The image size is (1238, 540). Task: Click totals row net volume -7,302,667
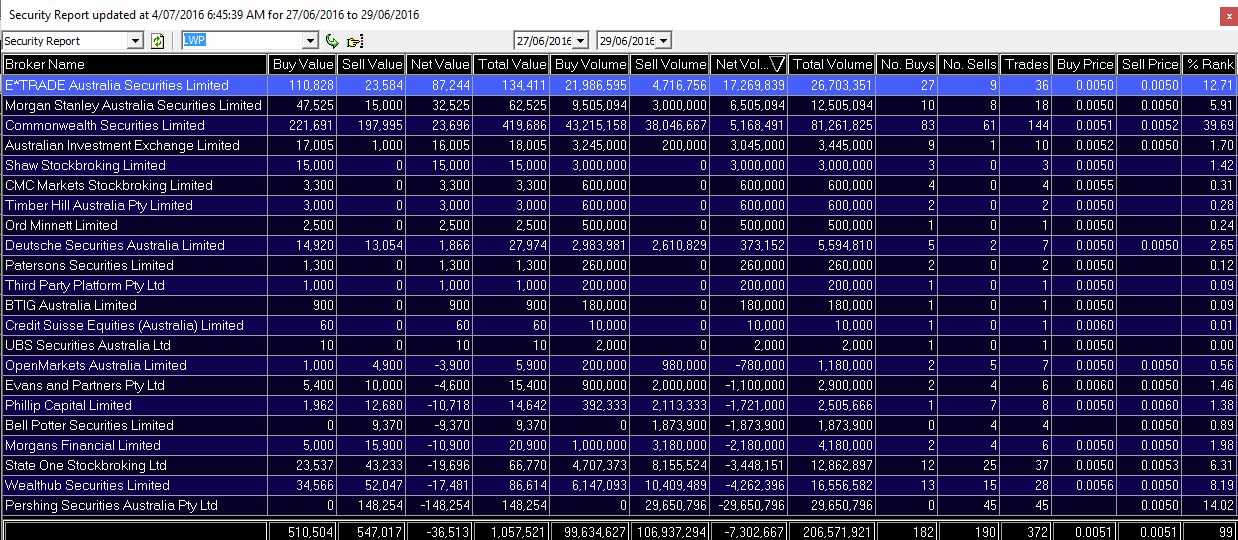(749, 530)
